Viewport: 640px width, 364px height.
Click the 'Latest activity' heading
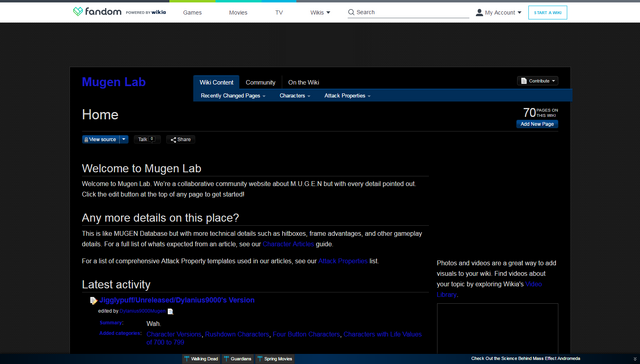click(116, 284)
